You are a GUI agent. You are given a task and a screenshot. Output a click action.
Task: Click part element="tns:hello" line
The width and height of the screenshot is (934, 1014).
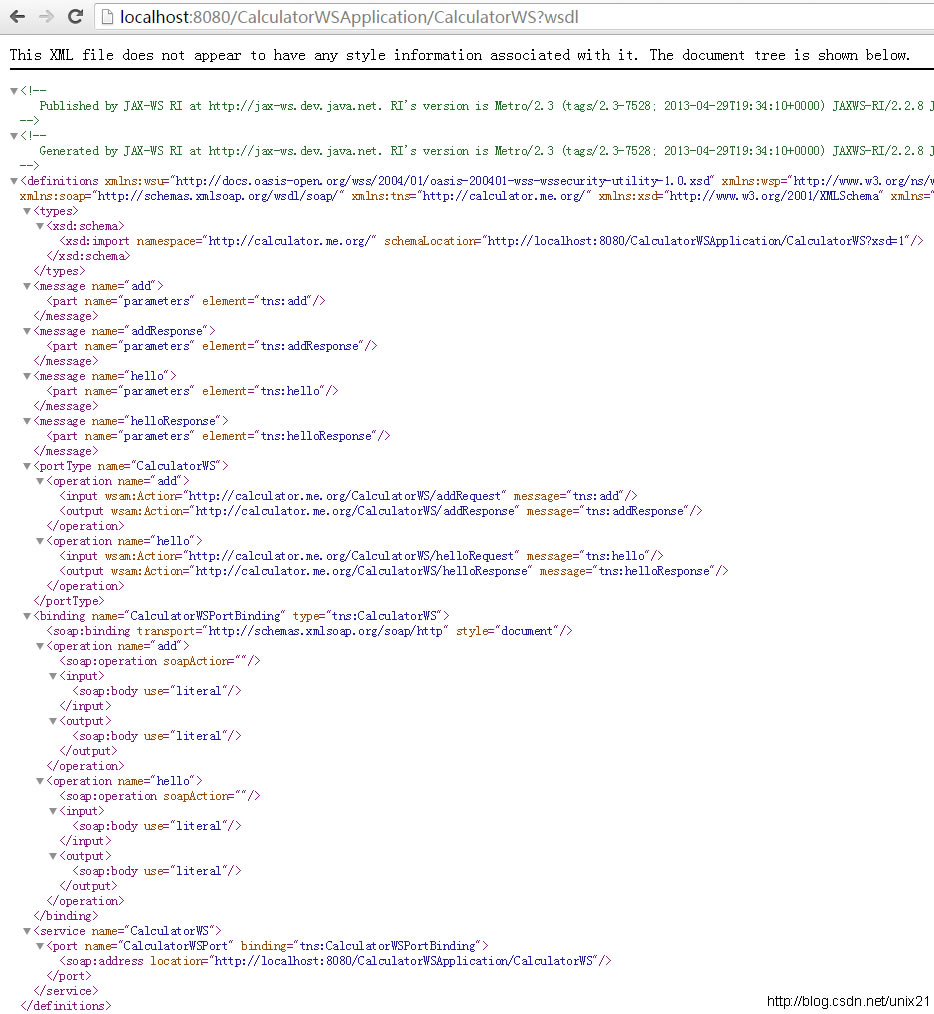pyautogui.click(x=193, y=391)
